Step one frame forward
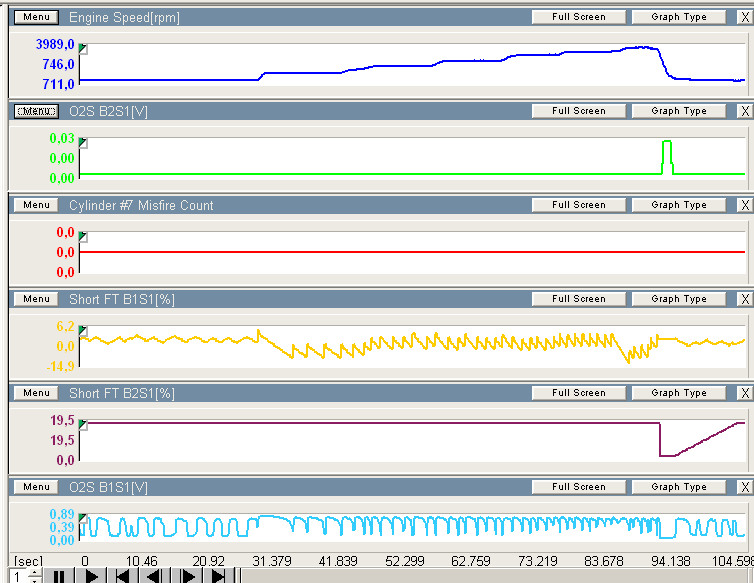The image size is (754, 583). [186, 576]
